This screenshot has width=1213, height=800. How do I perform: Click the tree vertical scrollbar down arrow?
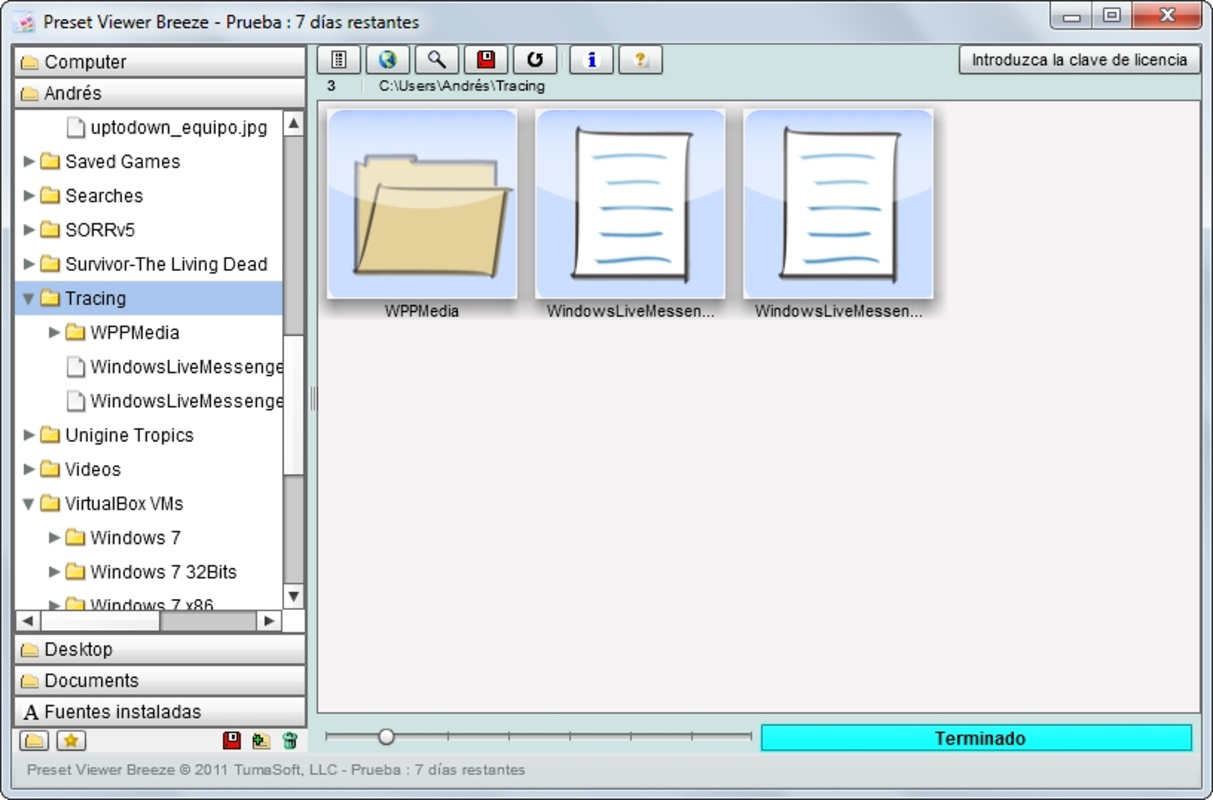(293, 596)
